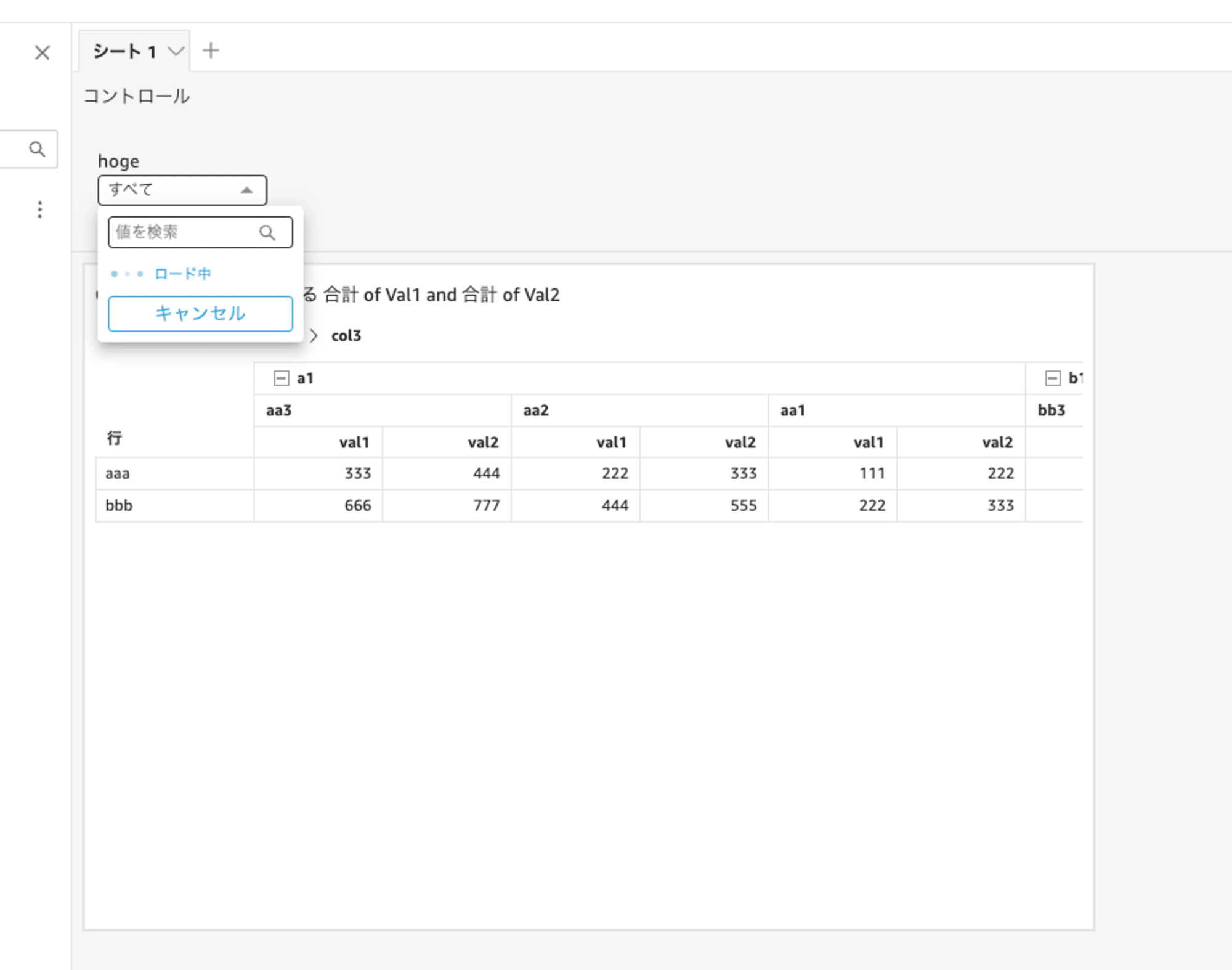Select the bb3 column header
The height and width of the screenshot is (970, 1232).
pos(1054,410)
